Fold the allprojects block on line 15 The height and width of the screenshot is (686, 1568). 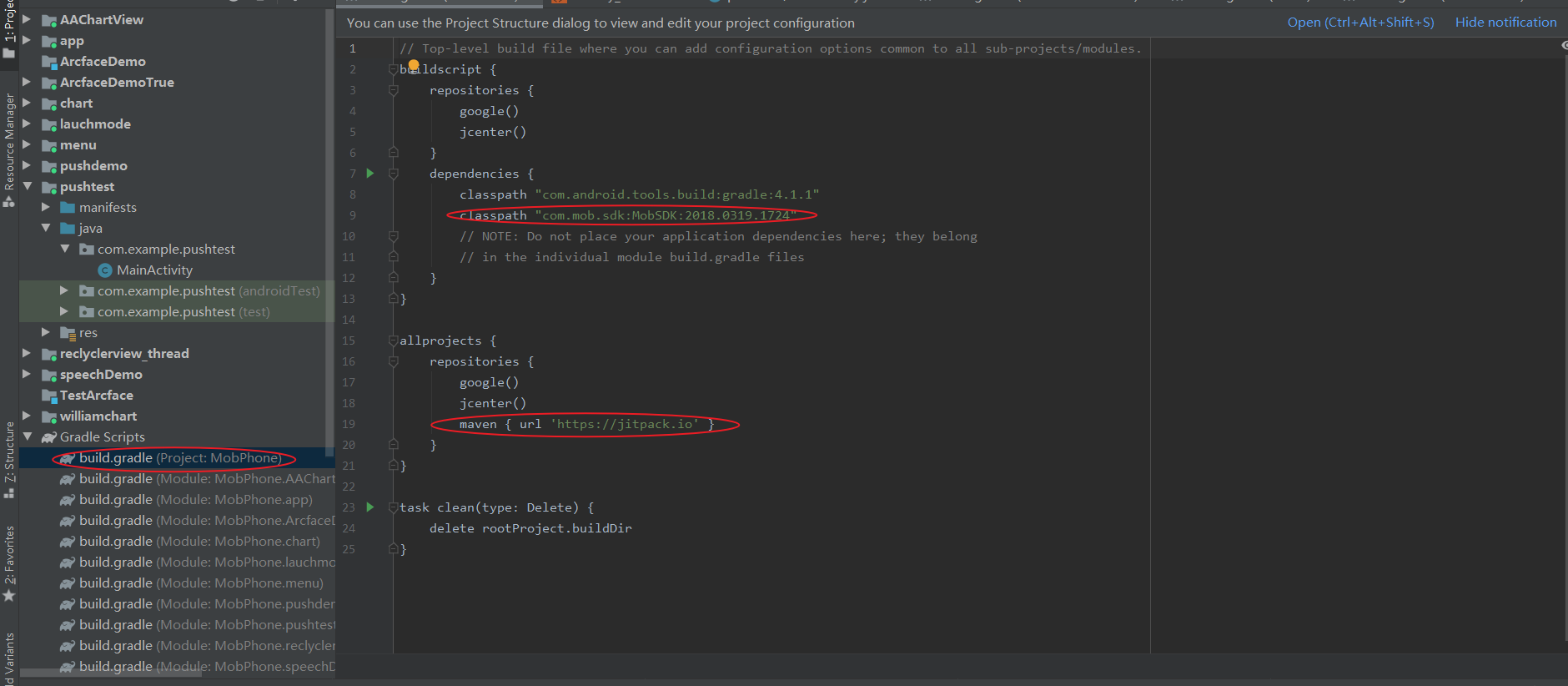pos(393,340)
